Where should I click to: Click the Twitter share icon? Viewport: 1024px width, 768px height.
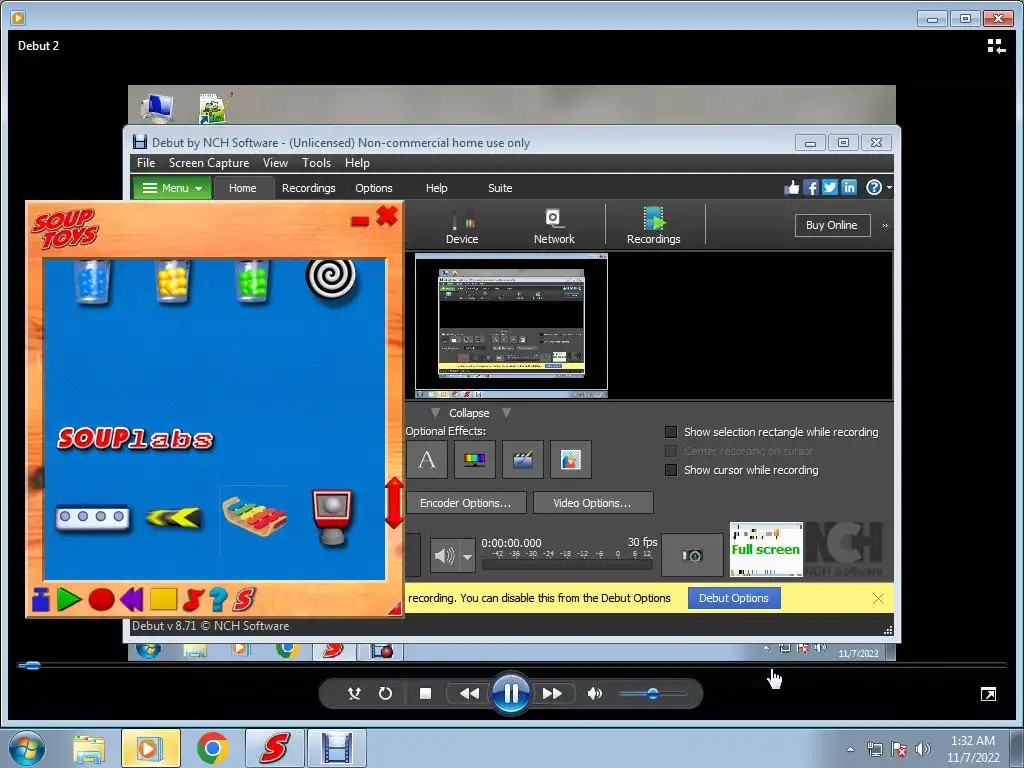[829, 188]
